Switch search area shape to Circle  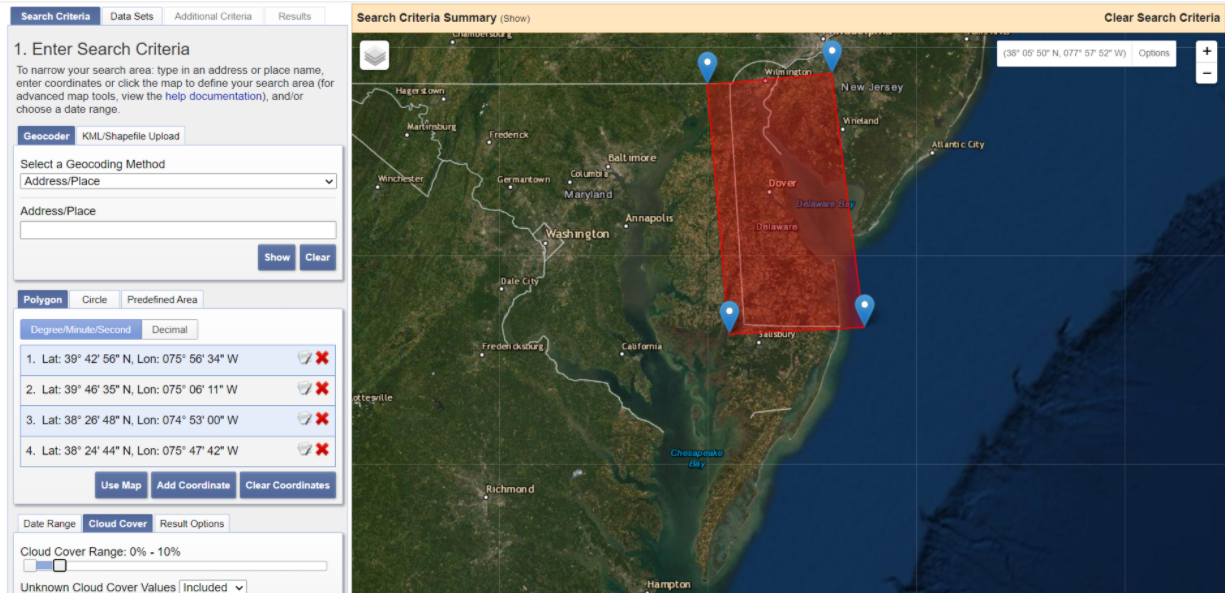pyautogui.click(x=94, y=299)
